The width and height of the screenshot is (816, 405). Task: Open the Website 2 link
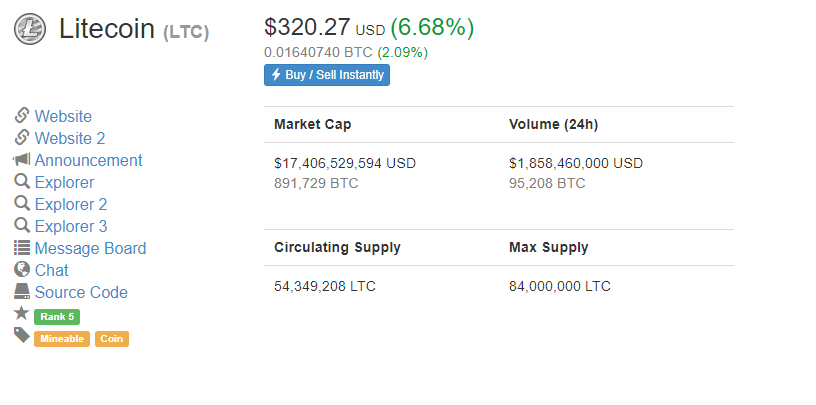pyautogui.click(x=70, y=138)
